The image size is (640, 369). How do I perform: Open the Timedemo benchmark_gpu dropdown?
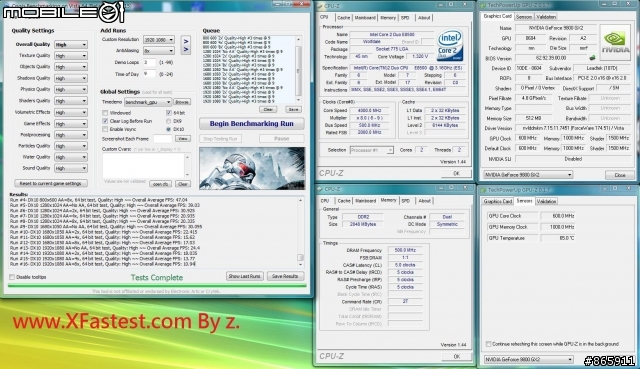[148, 102]
